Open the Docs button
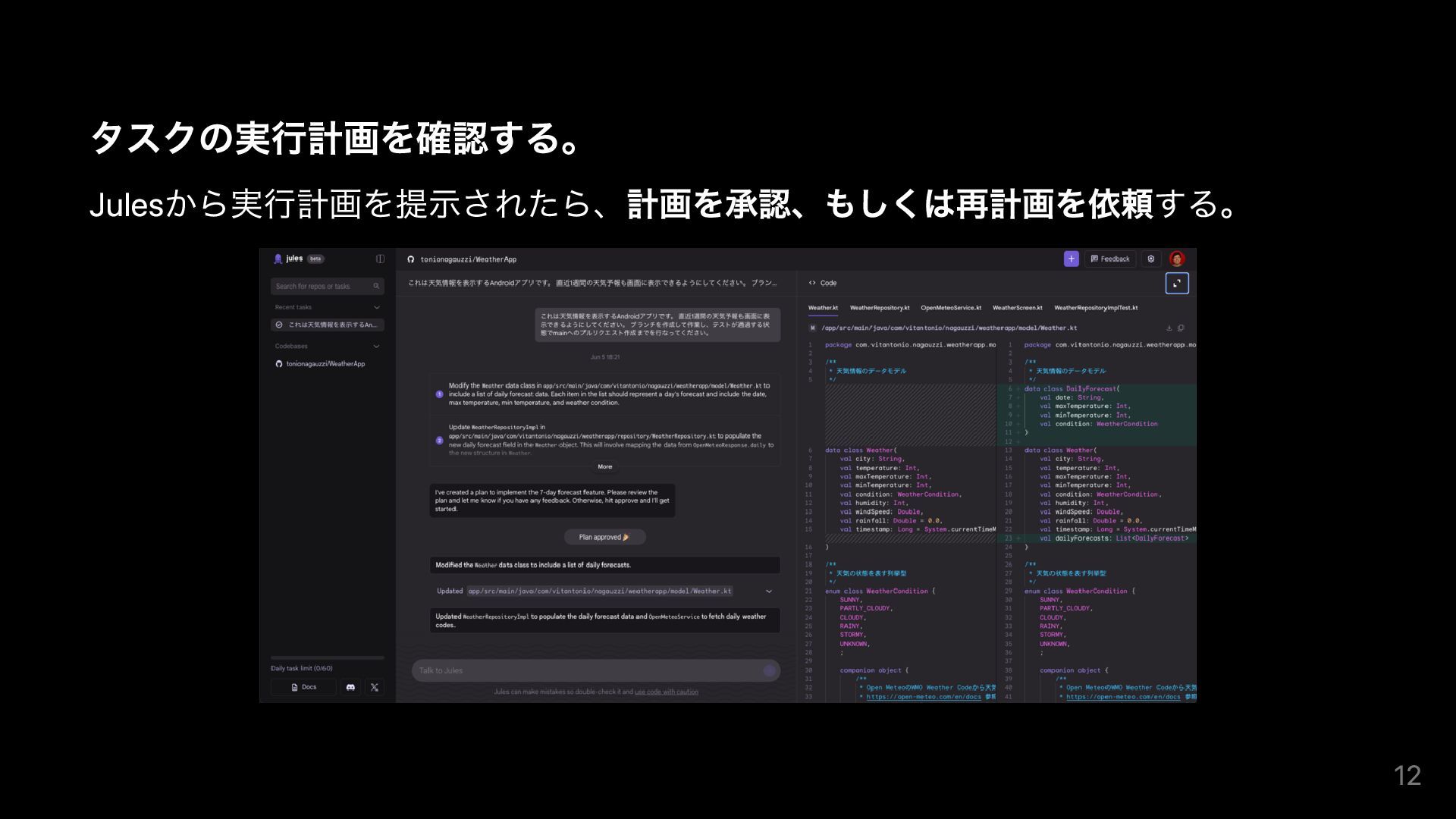 coord(303,687)
